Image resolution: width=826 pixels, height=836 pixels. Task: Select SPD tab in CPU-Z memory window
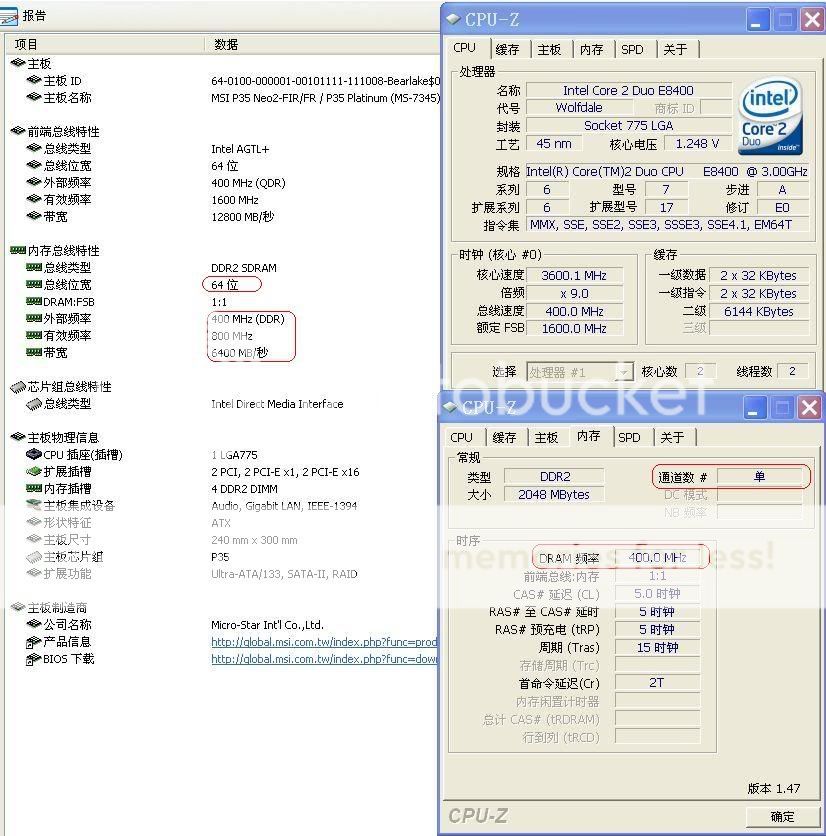[629, 438]
